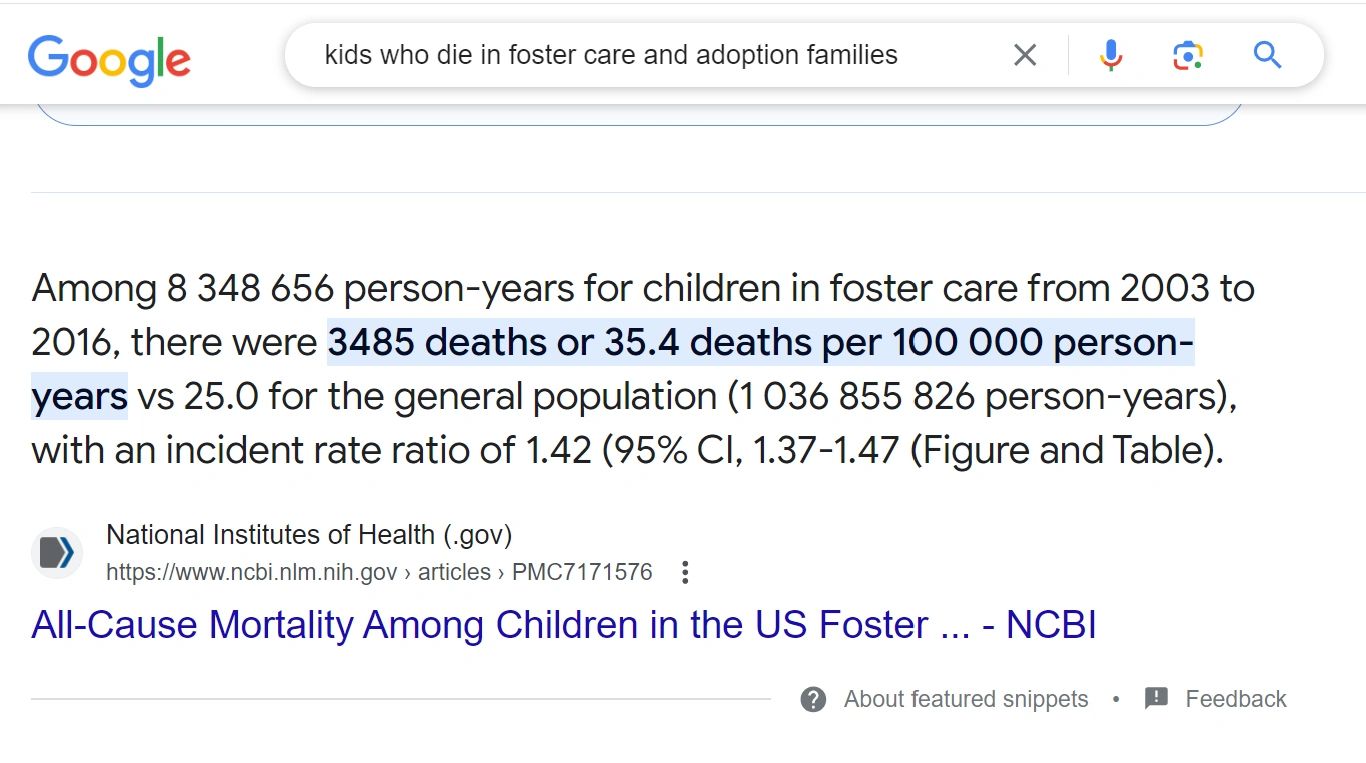Click the Google logo to return home

click(110, 58)
